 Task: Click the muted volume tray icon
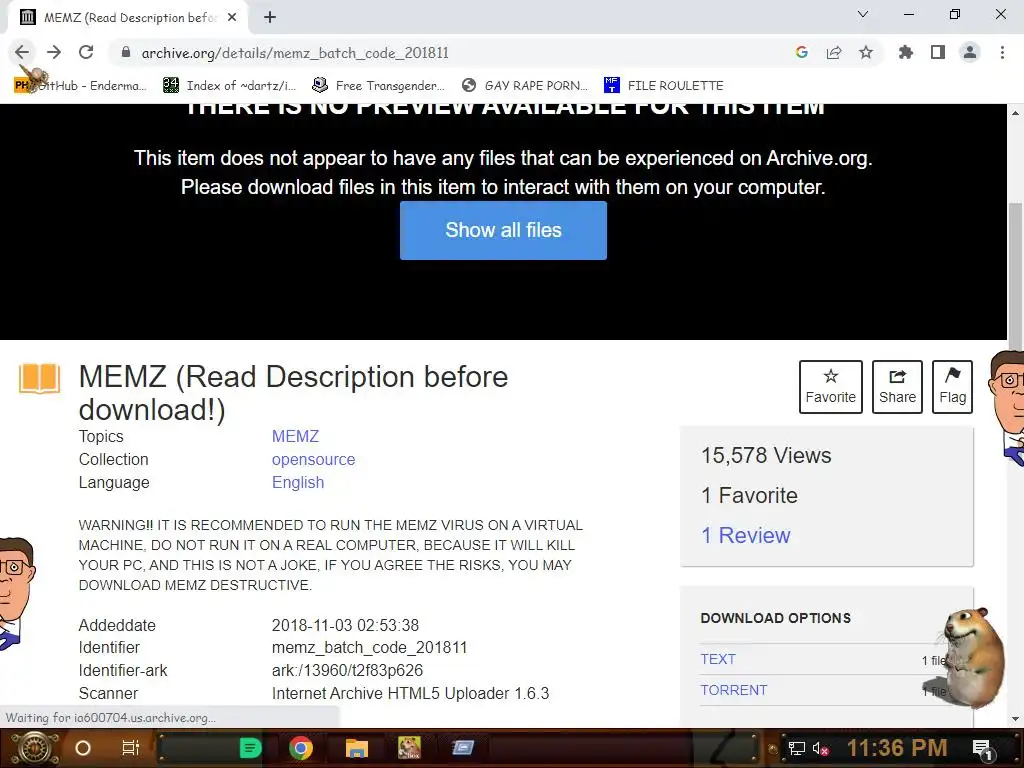pos(820,748)
